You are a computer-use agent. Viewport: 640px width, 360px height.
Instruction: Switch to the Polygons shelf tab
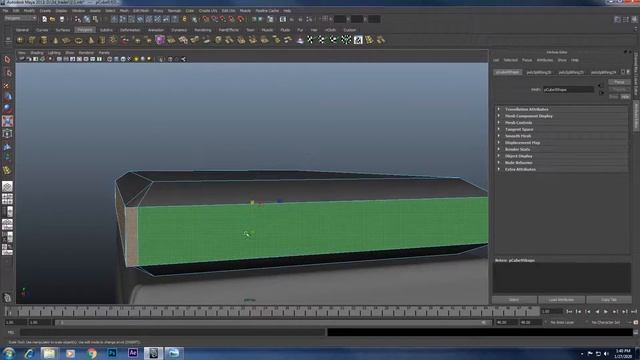coord(84,30)
